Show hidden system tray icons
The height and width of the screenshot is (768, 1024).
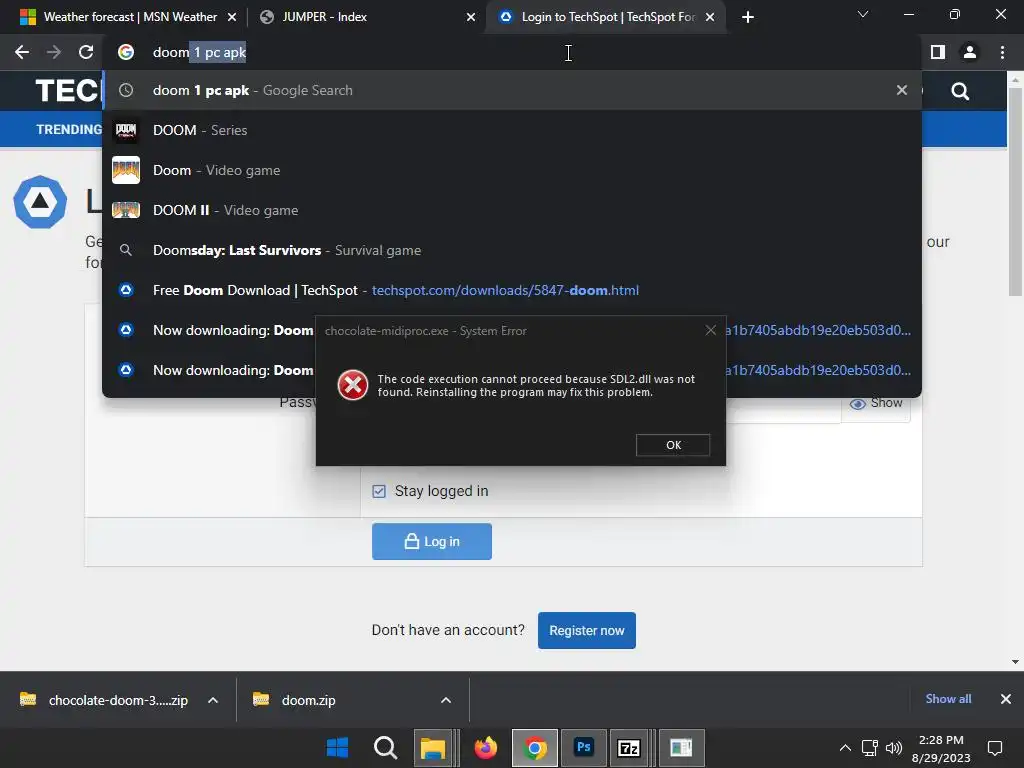845,748
